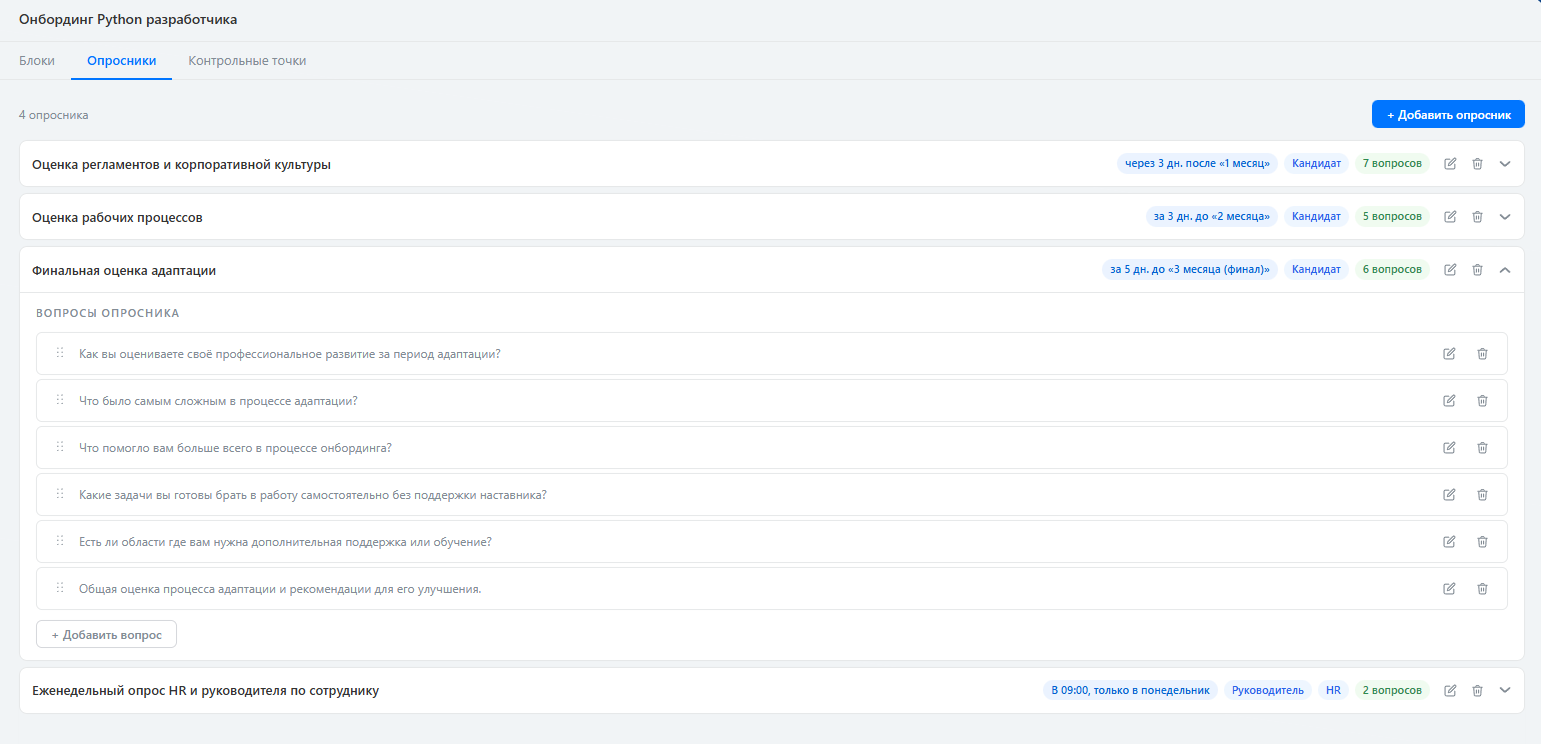The width and height of the screenshot is (1541, 744).
Task: Edit question 'Что было самым сложным в процессе адаптации?'
Action: 1449,401
